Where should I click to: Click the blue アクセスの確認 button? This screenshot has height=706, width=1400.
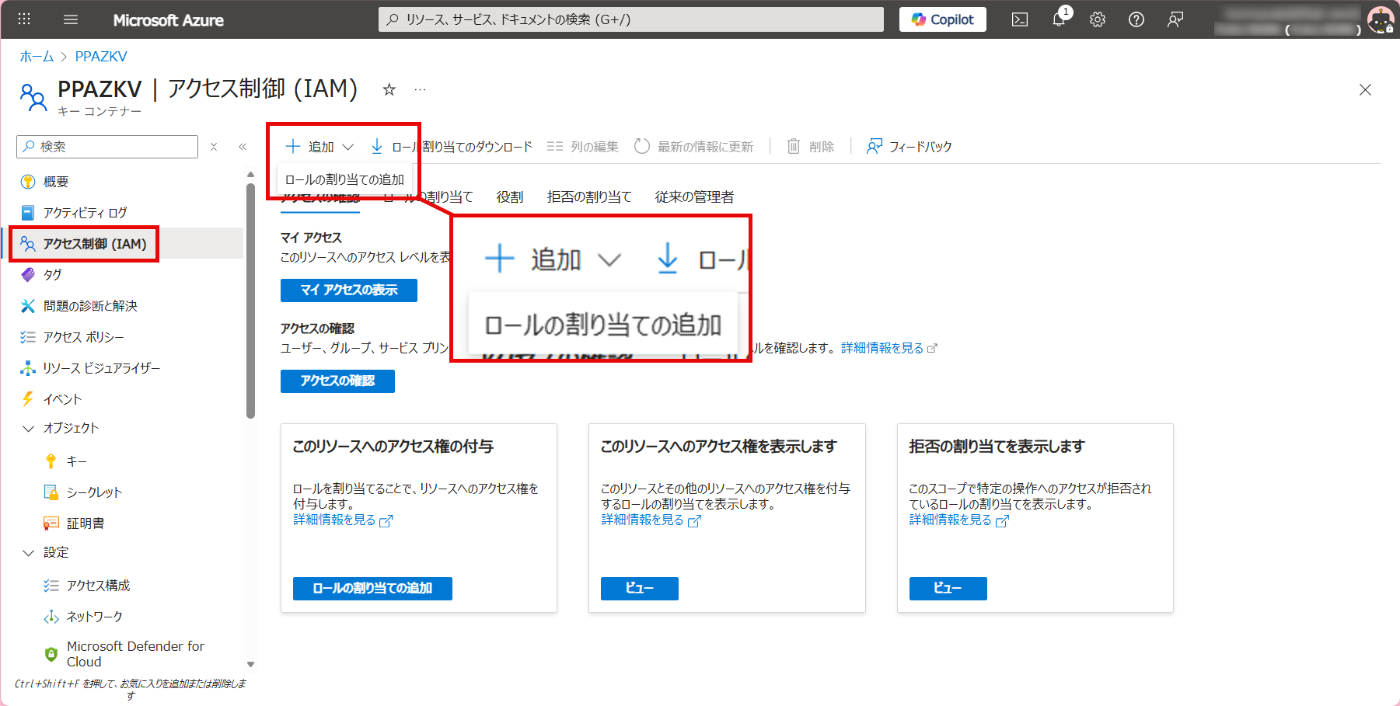point(338,381)
